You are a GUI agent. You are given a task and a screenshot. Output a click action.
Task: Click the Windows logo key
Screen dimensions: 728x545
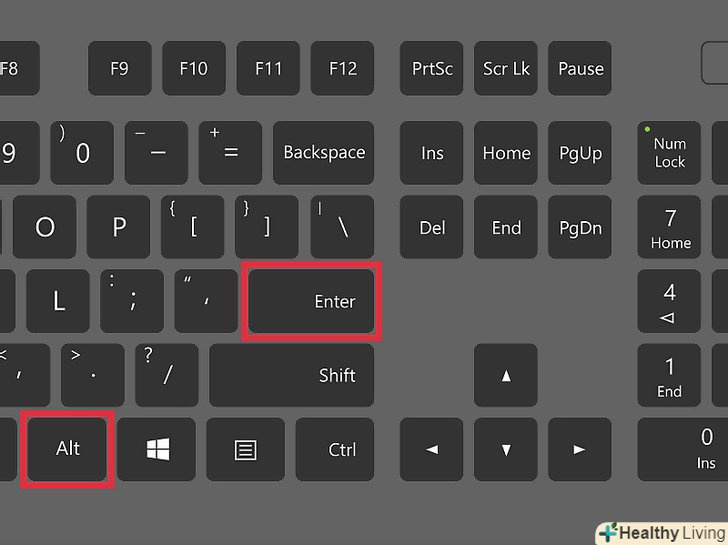[x=156, y=449]
